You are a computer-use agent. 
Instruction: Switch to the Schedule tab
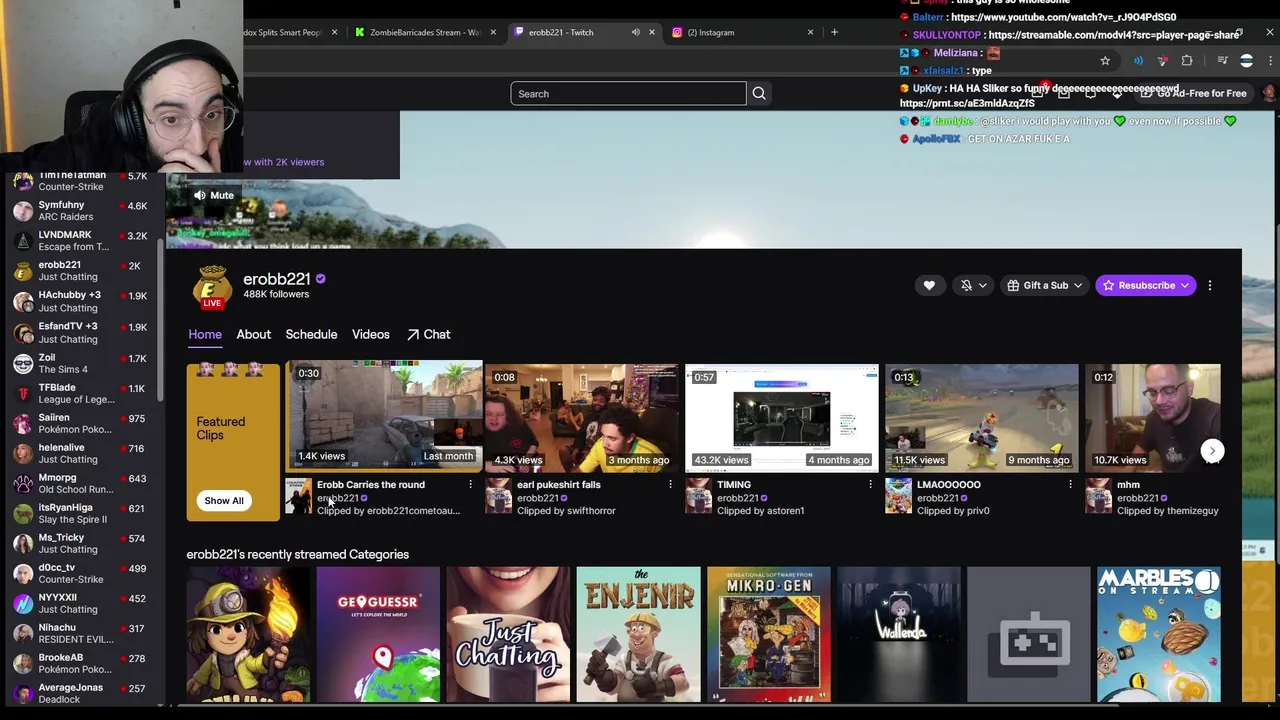311,334
